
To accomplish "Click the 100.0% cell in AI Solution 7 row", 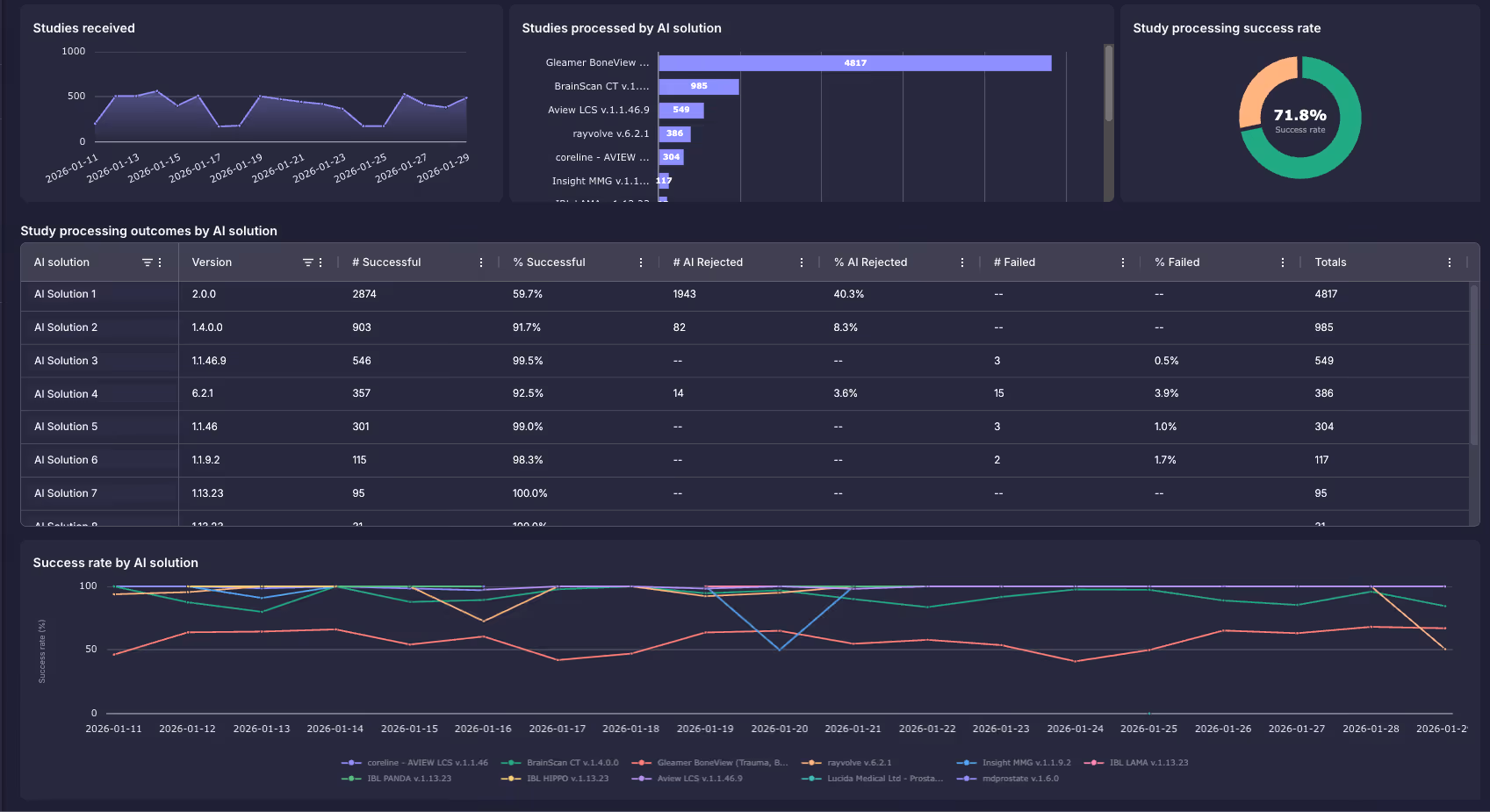I will point(530,493).
